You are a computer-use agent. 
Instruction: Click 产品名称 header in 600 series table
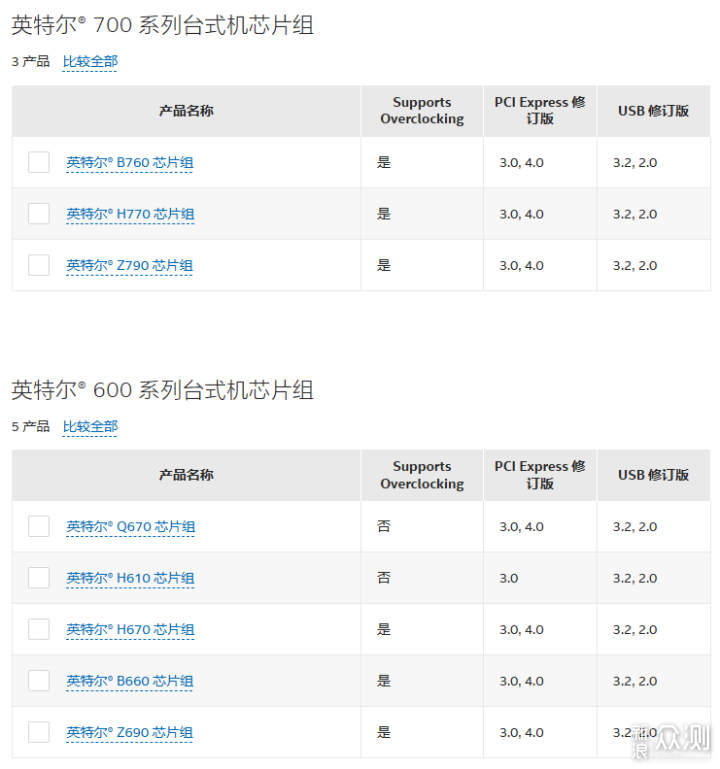pyautogui.click(x=186, y=475)
